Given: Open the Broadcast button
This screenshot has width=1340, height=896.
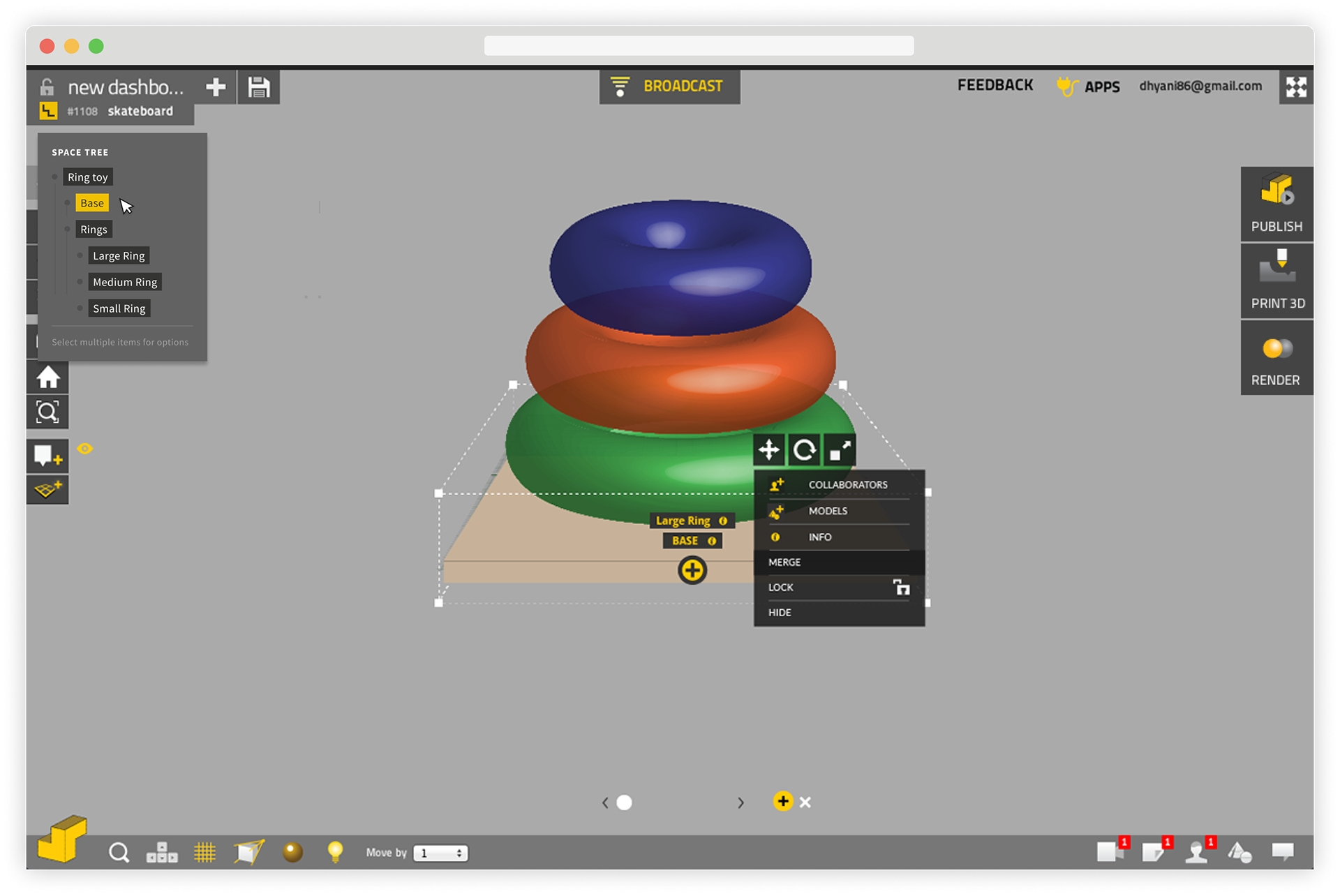Looking at the screenshot, I should [x=669, y=87].
